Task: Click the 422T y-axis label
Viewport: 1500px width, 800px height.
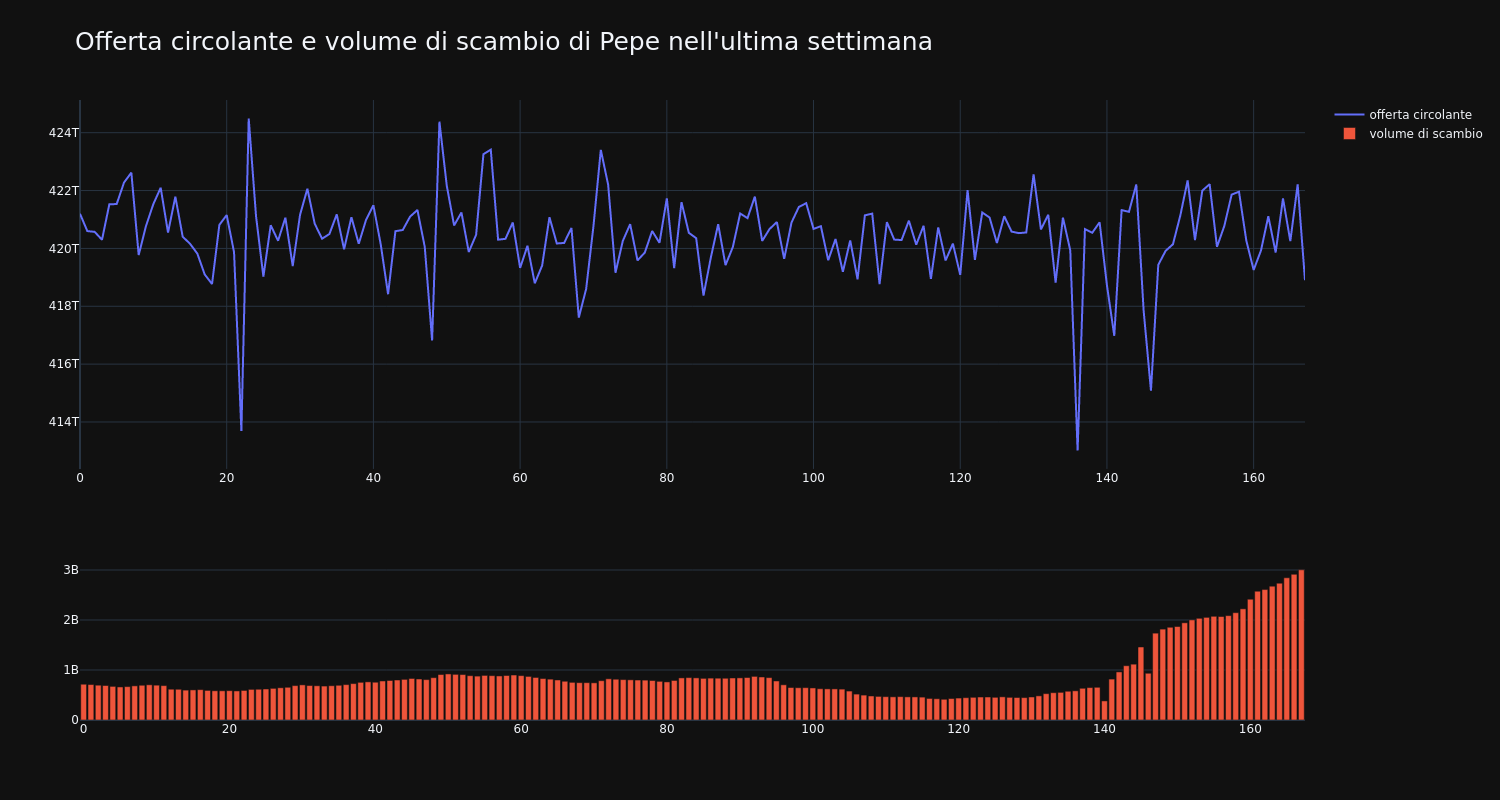Action: [x=63, y=191]
